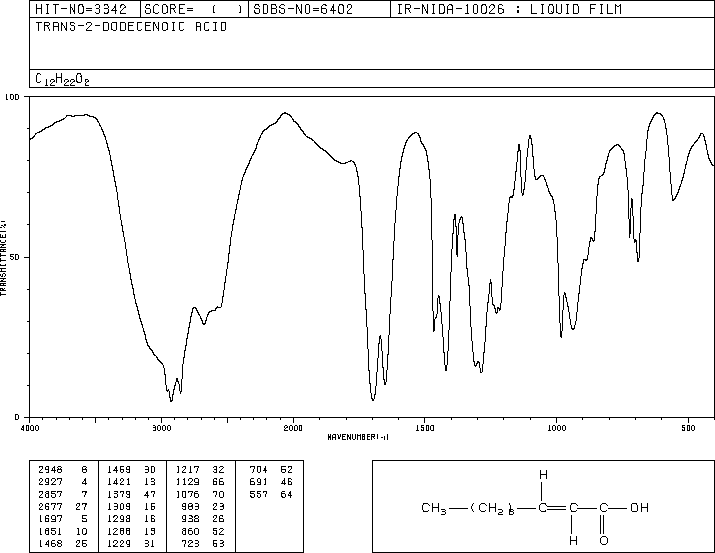715x553 pixels.
Task: Select the 691 peak table entry
Action: coord(271,482)
